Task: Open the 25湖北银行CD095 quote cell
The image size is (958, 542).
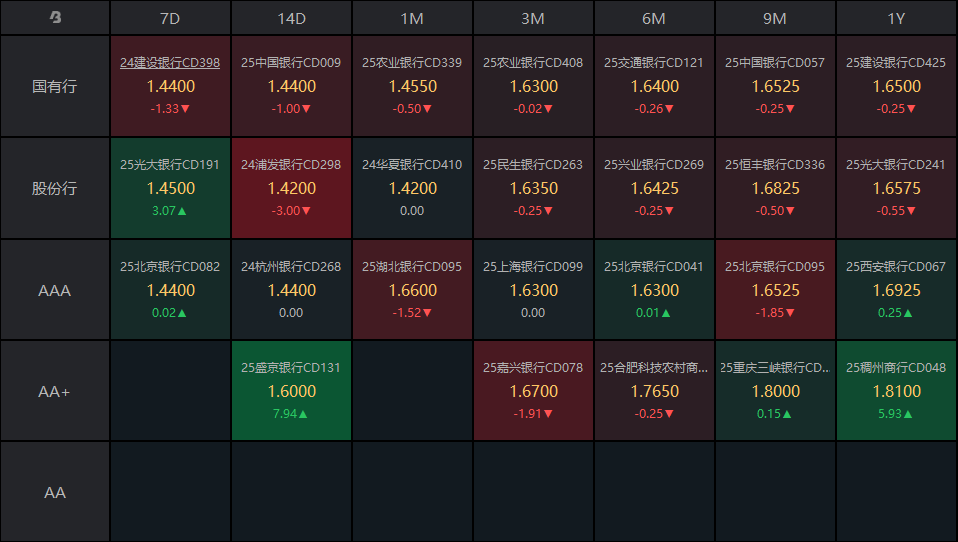Action: 412,290
